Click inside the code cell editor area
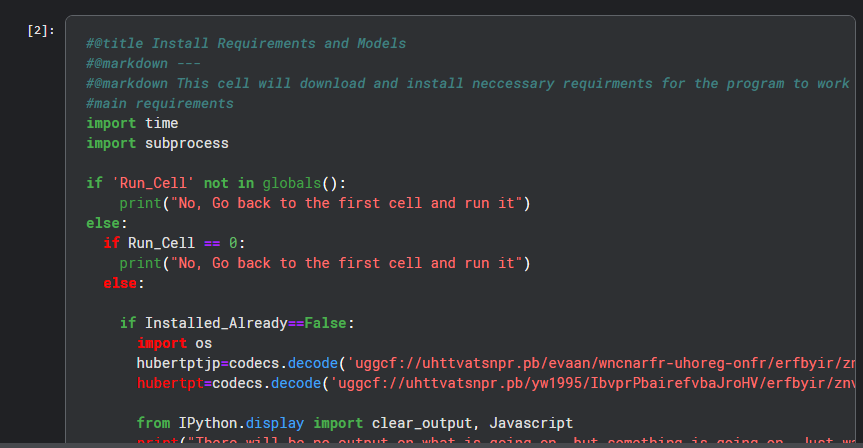Screen dimensions: 863x448 pos(460,231)
